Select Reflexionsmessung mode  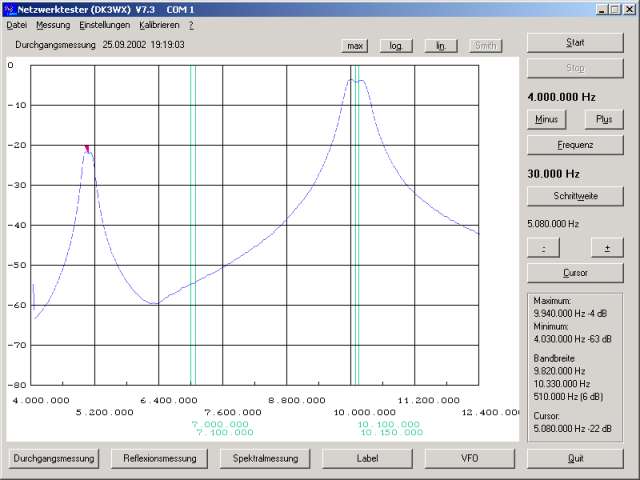coord(160,459)
